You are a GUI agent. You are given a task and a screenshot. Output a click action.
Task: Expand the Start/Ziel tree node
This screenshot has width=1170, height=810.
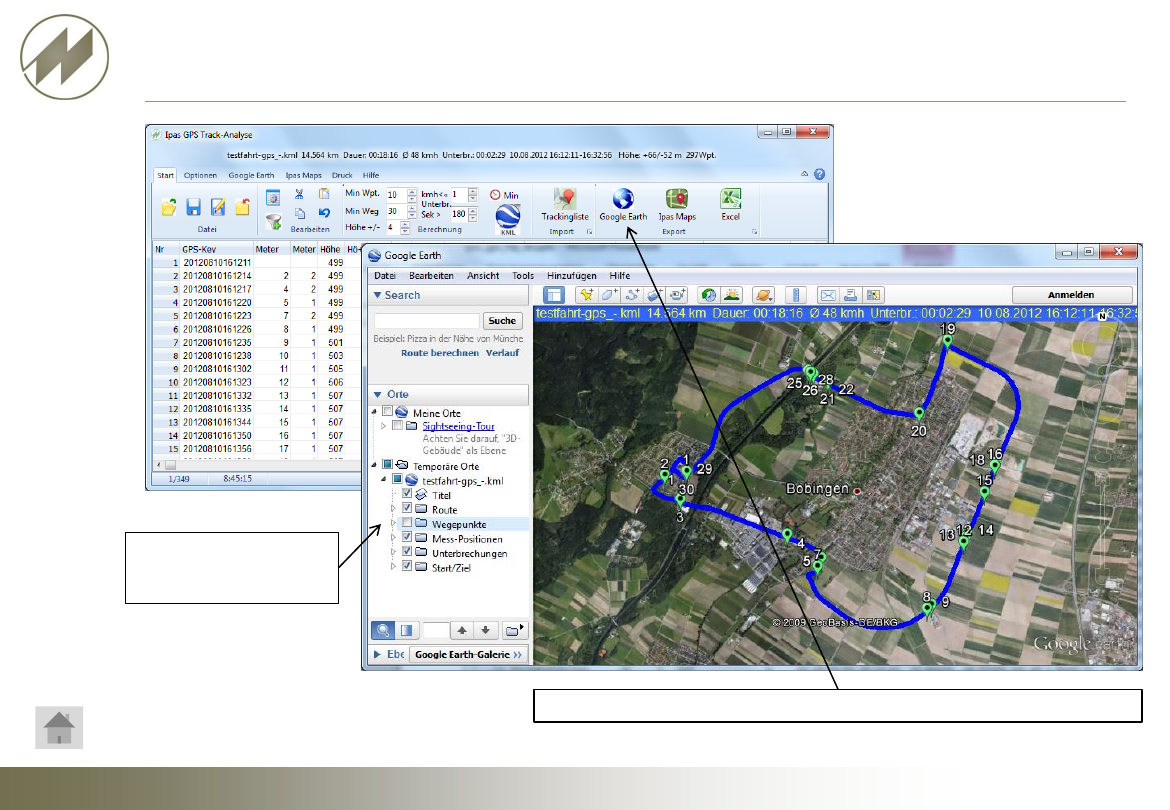click(393, 567)
